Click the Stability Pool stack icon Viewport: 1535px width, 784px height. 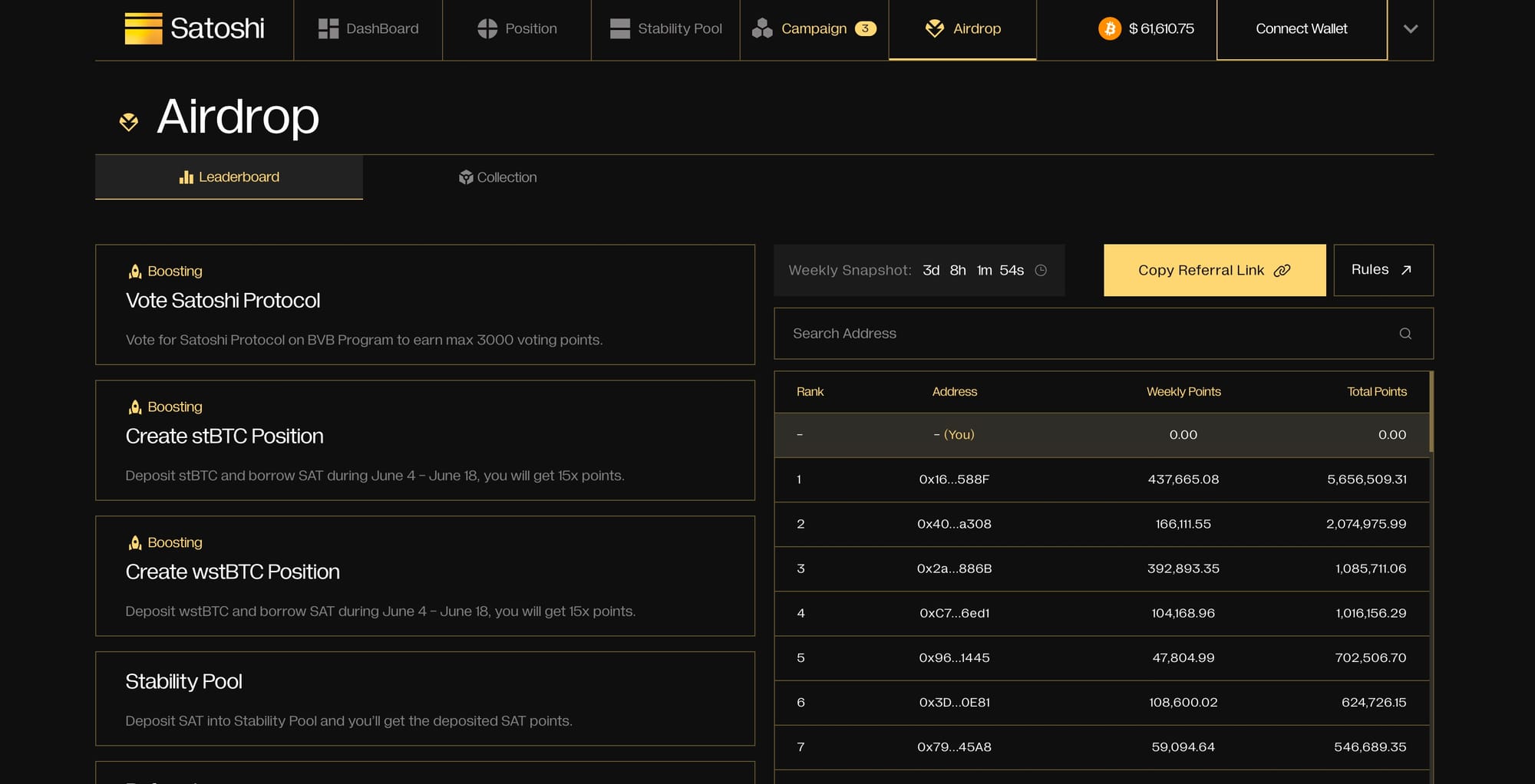coord(620,28)
